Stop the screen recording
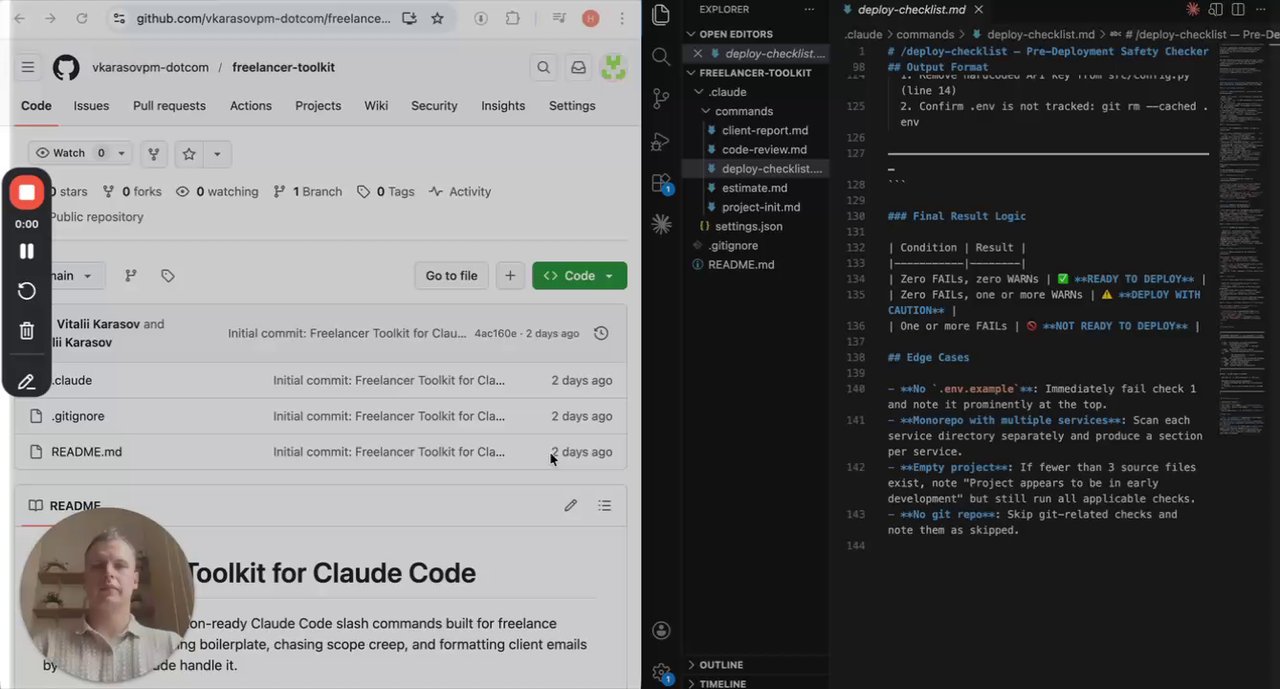This screenshot has height=689, width=1280. (27, 192)
